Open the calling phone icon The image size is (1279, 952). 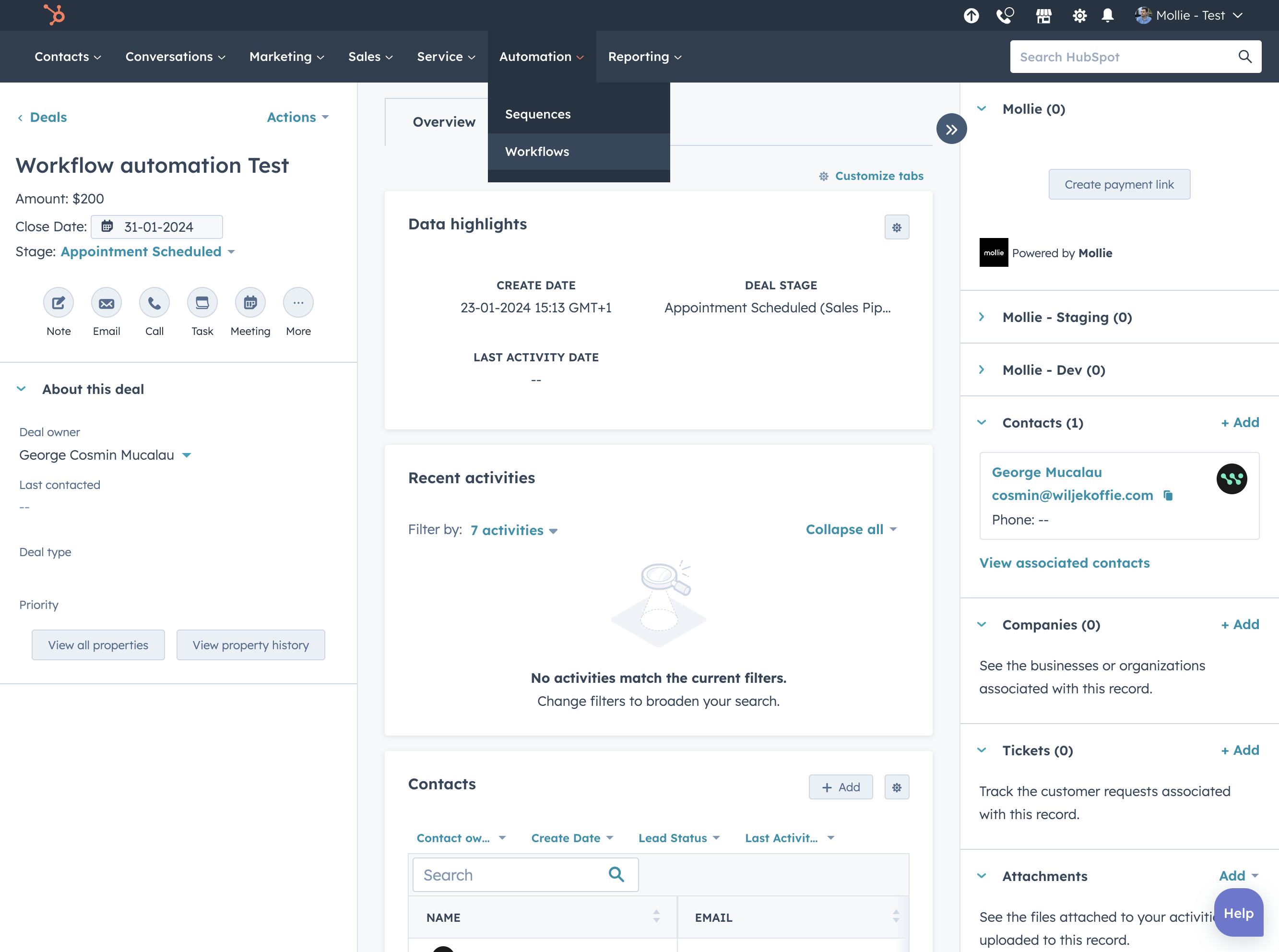1006,15
